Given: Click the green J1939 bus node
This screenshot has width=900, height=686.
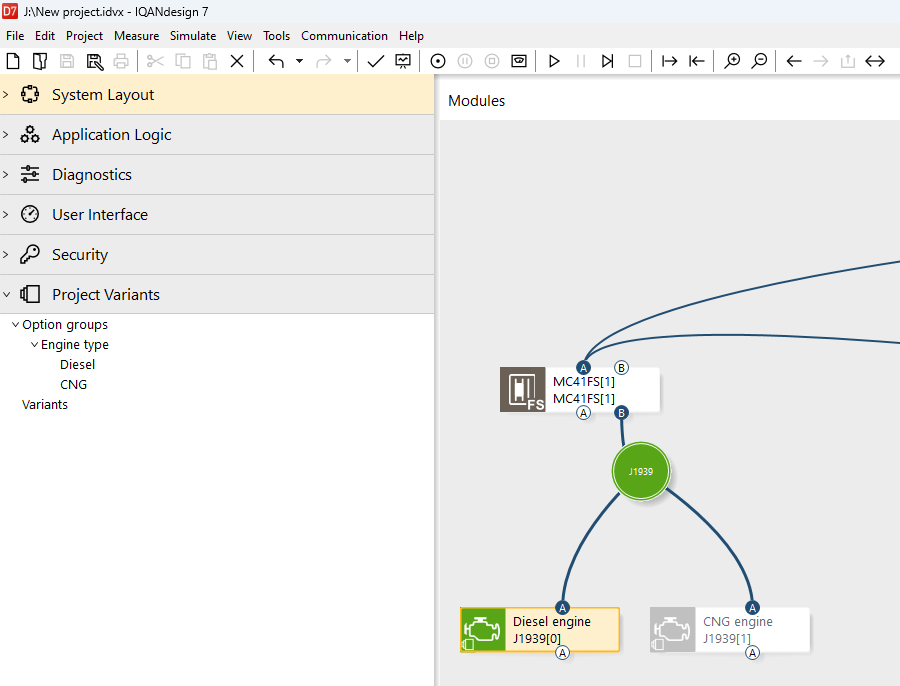Looking at the screenshot, I should pyautogui.click(x=640, y=471).
